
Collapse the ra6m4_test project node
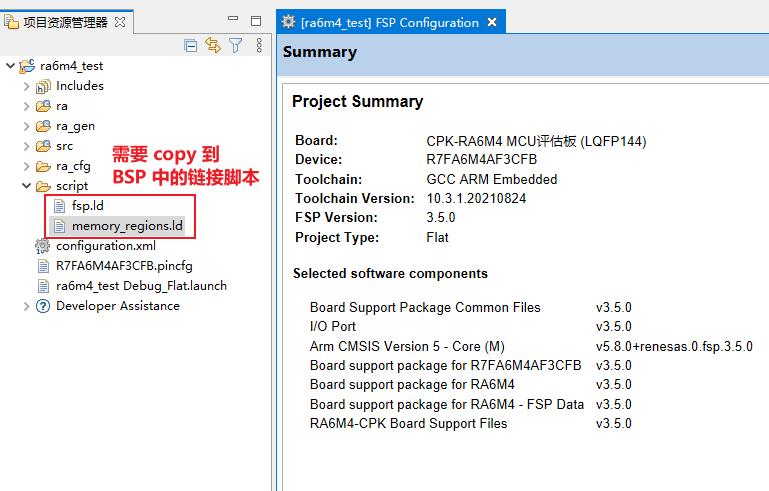point(10,66)
